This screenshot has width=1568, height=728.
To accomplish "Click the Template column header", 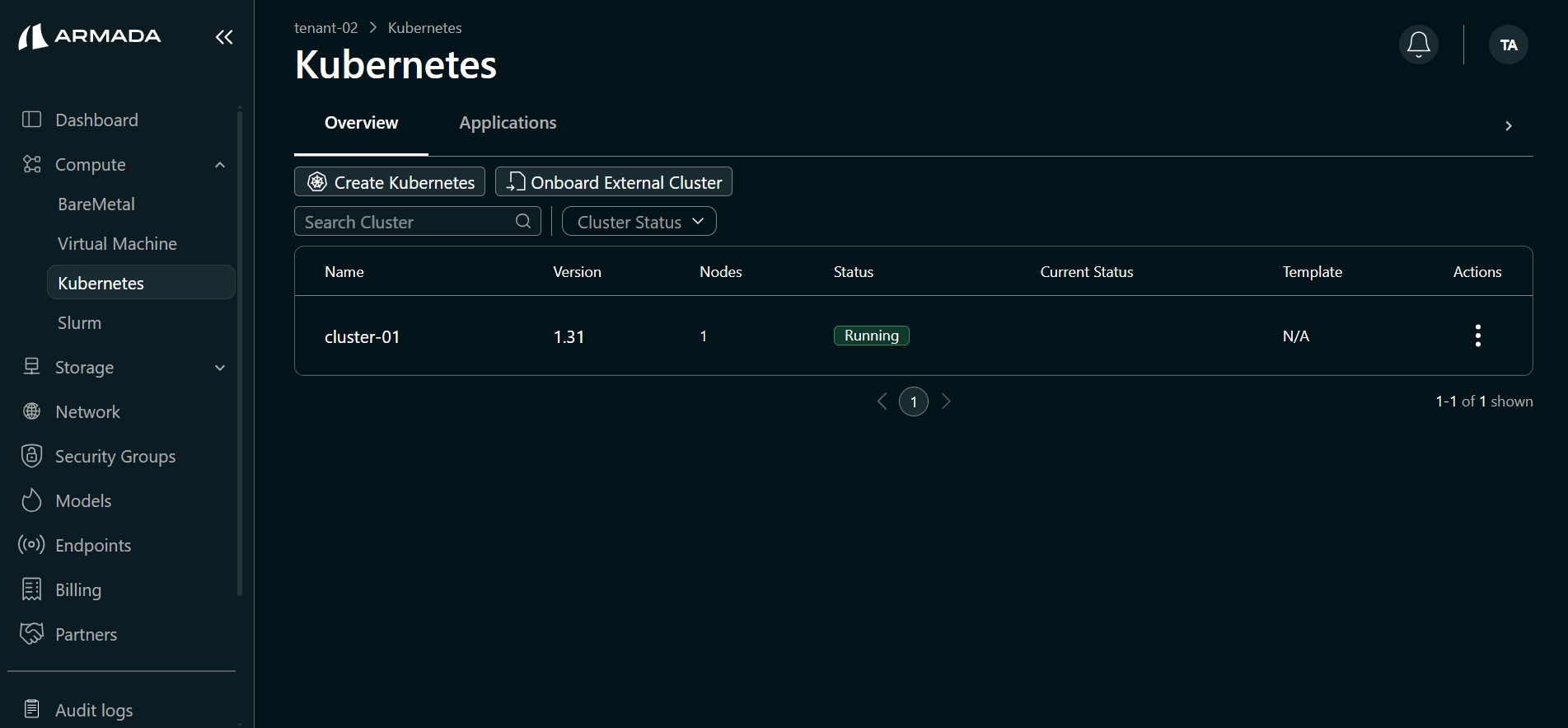I will (x=1312, y=271).
